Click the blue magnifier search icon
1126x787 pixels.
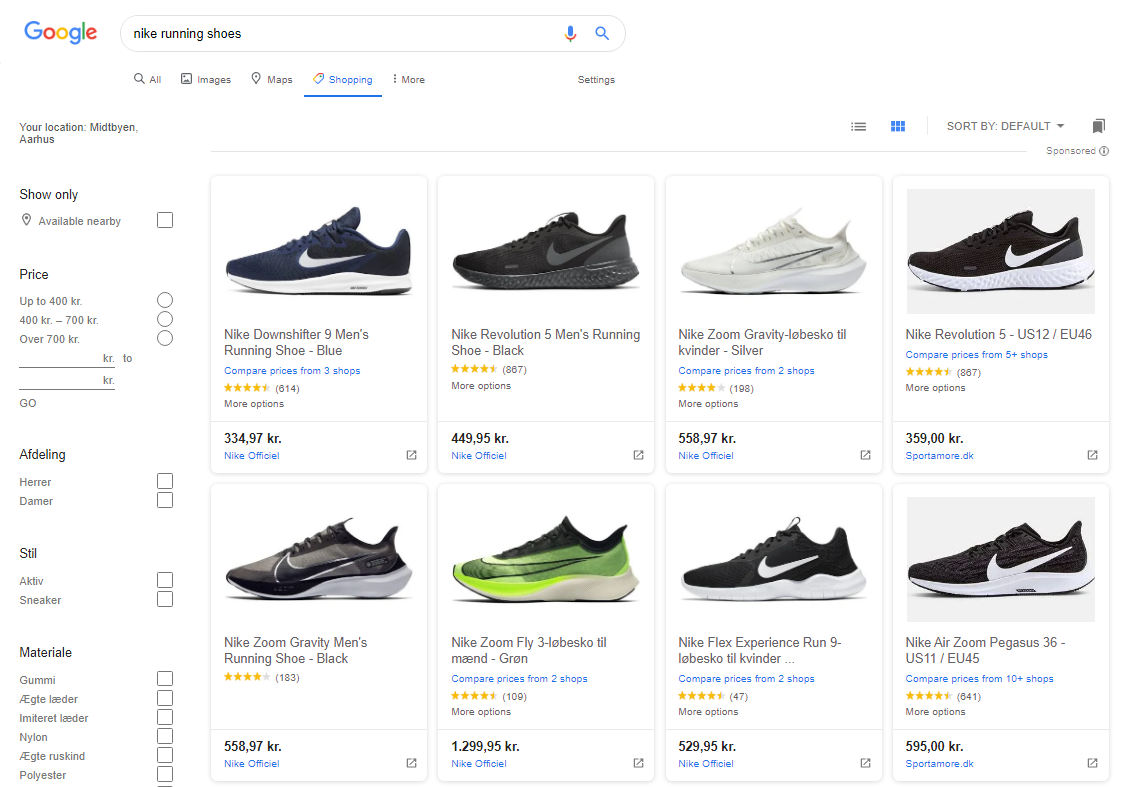click(x=602, y=33)
